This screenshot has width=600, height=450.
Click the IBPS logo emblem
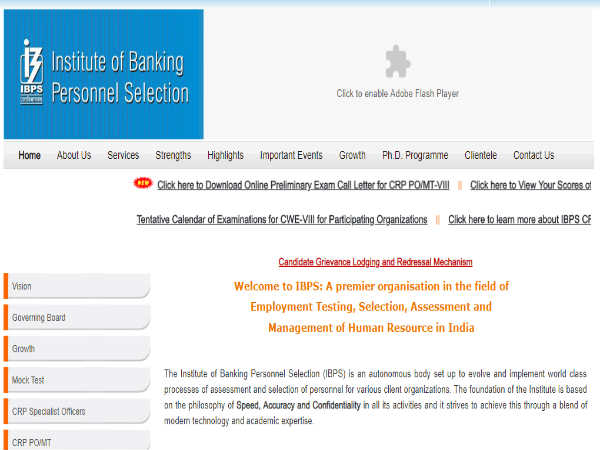click(x=31, y=72)
